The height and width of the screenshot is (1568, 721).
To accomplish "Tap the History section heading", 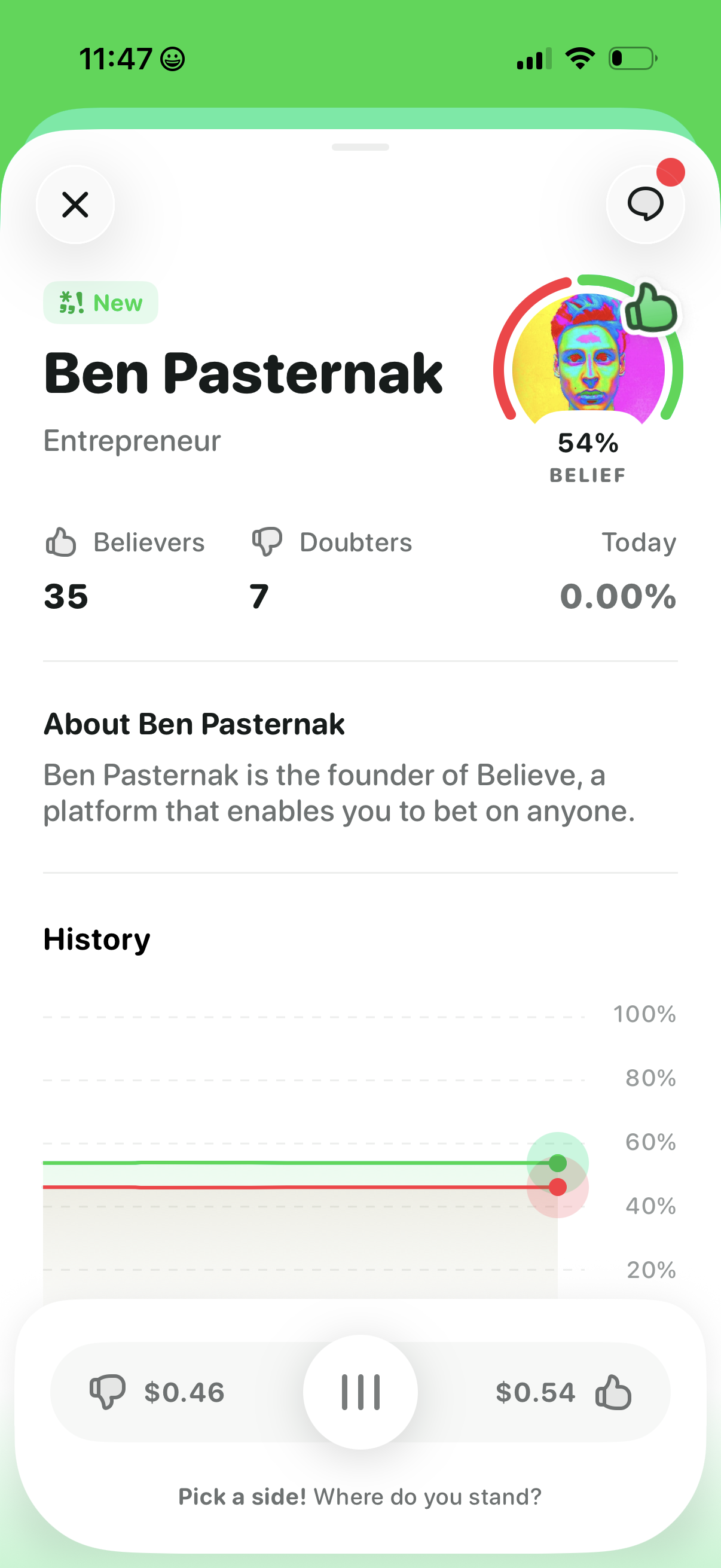I will tap(97, 939).
